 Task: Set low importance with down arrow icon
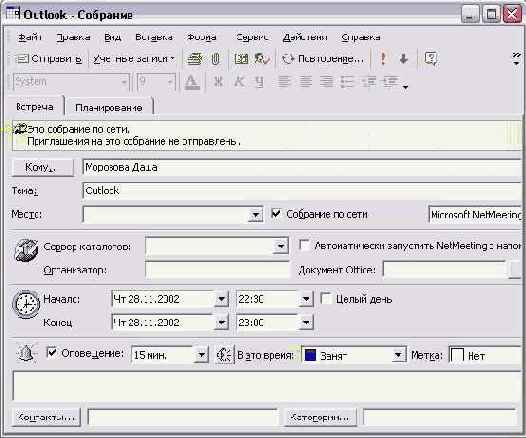(x=404, y=59)
